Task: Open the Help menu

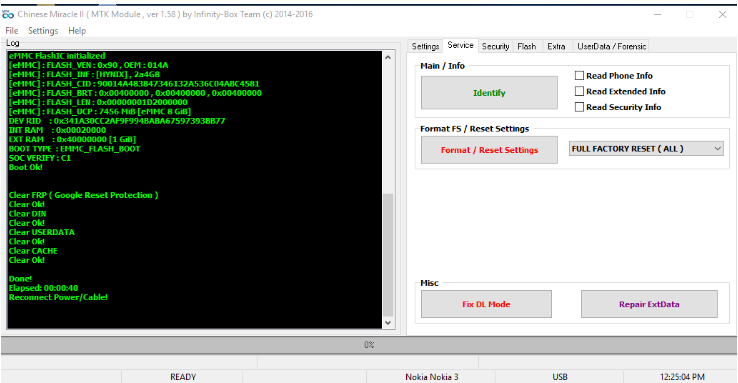Action: 77,31
